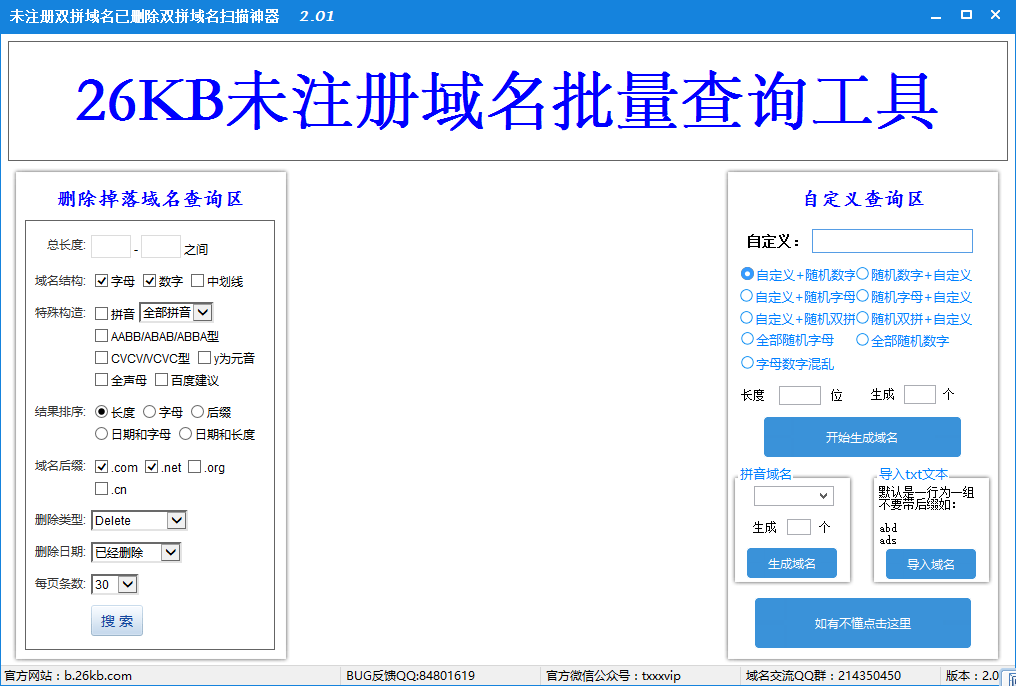The width and height of the screenshot is (1016, 686).
Task: Click 官方网站 b.26kb.com status text
Action: 68,676
